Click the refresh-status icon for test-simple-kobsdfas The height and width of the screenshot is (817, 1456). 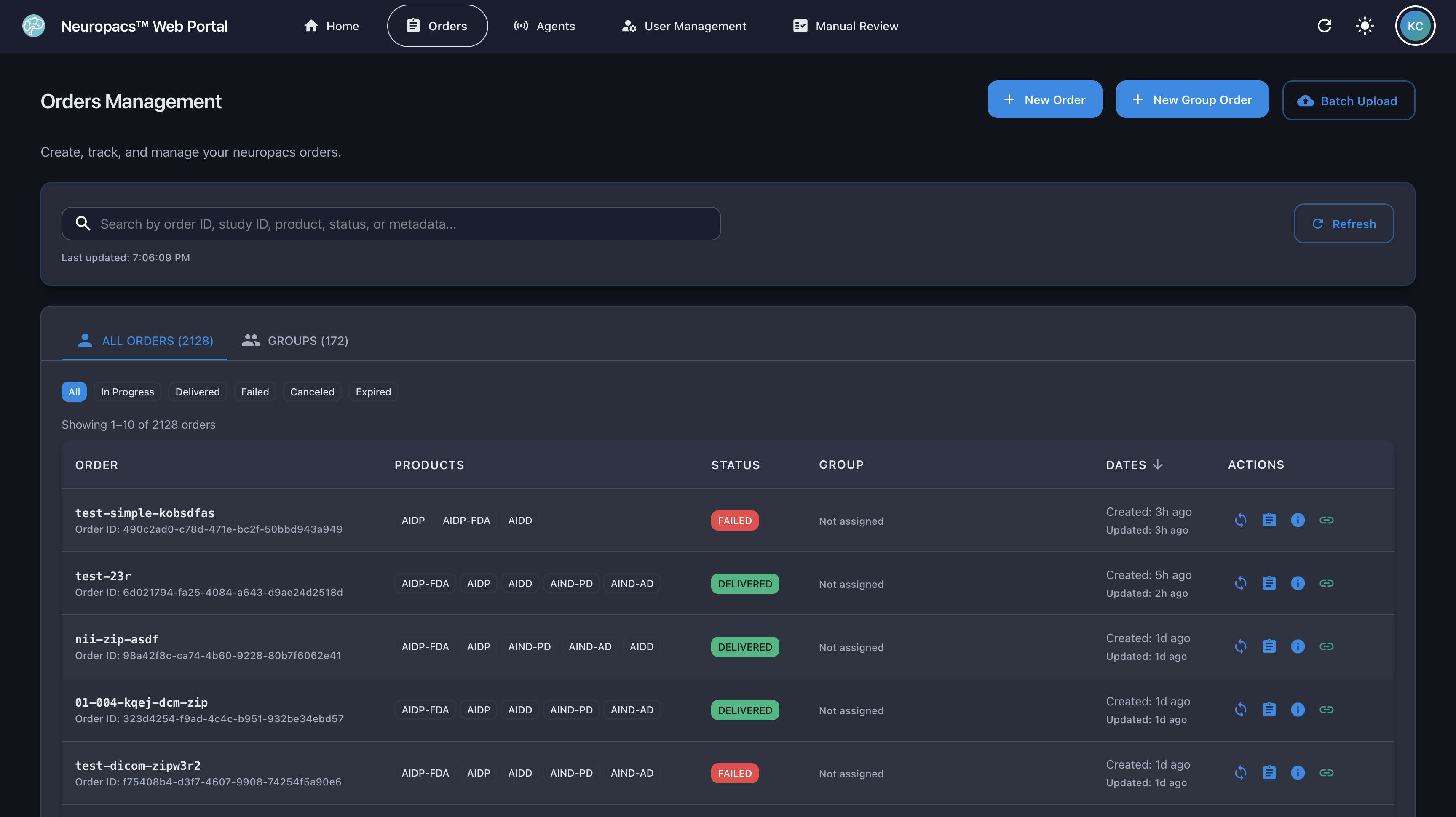[1241, 520]
